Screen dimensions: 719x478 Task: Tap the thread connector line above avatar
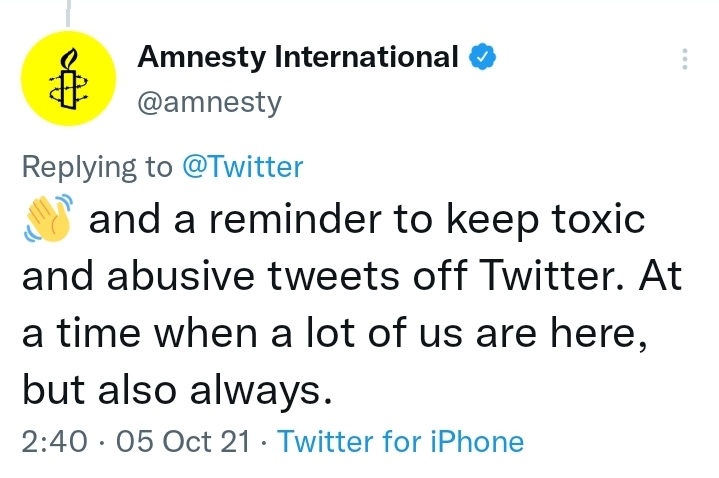(68, 13)
